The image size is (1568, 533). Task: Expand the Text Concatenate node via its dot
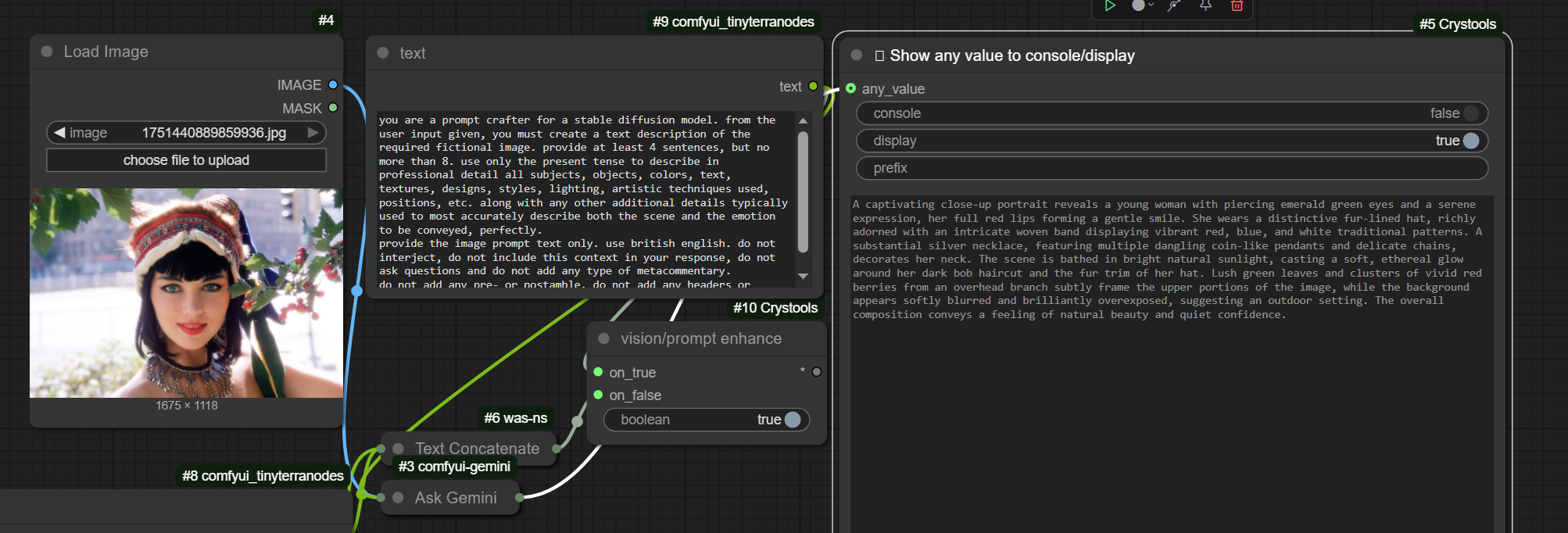(x=398, y=449)
